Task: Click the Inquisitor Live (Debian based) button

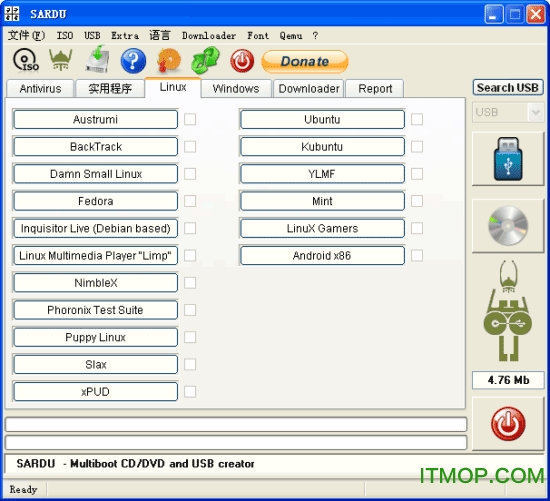Action: pos(95,228)
